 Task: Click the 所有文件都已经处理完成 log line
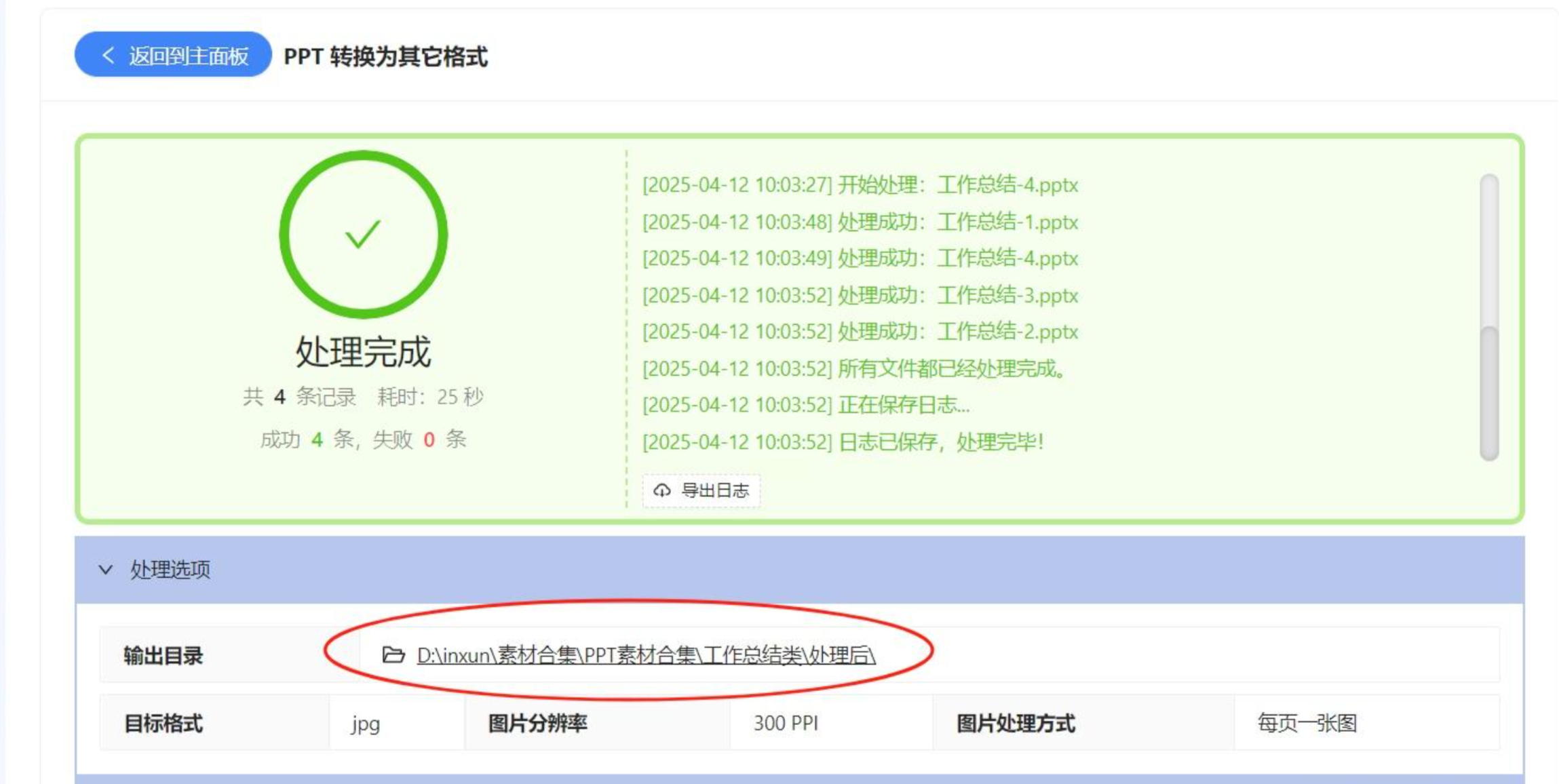pyautogui.click(x=854, y=369)
